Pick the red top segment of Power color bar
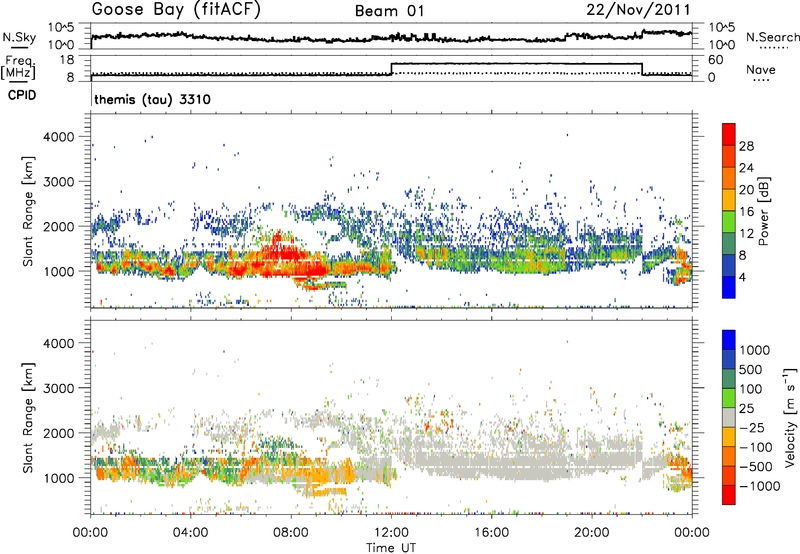 (729, 135)
